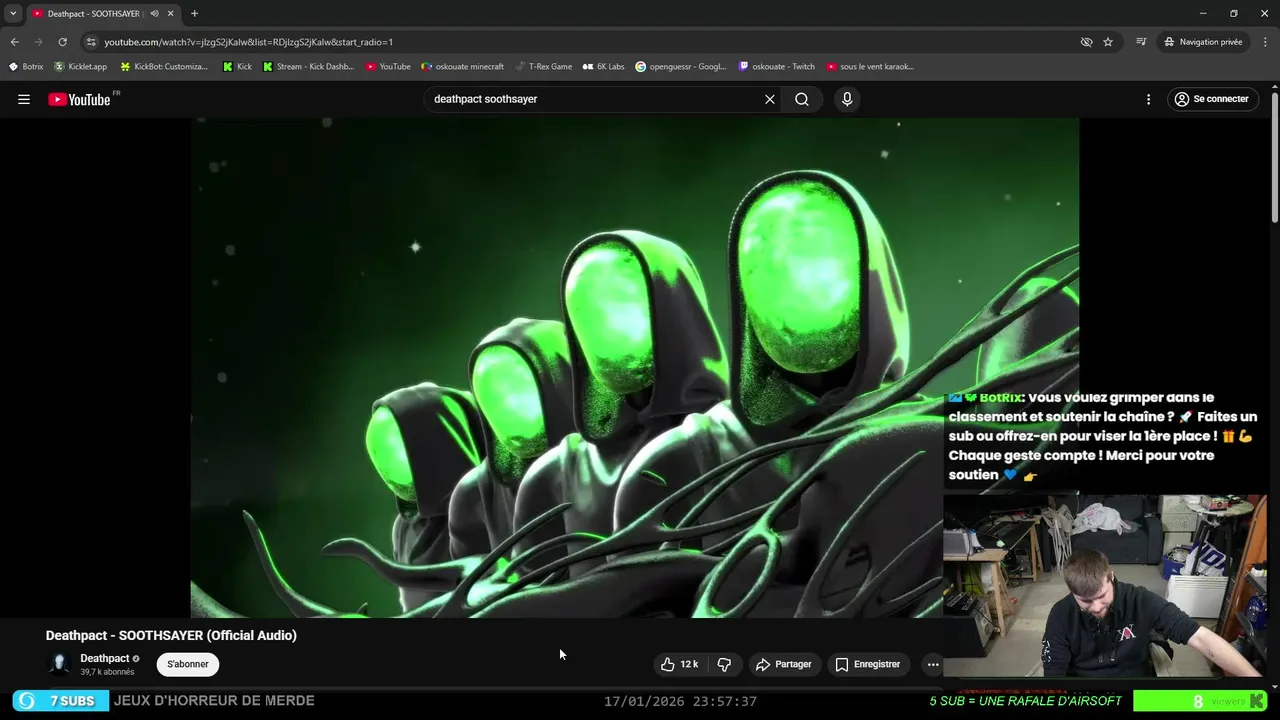
Task: Open a new browser tab
Action: 194,14
